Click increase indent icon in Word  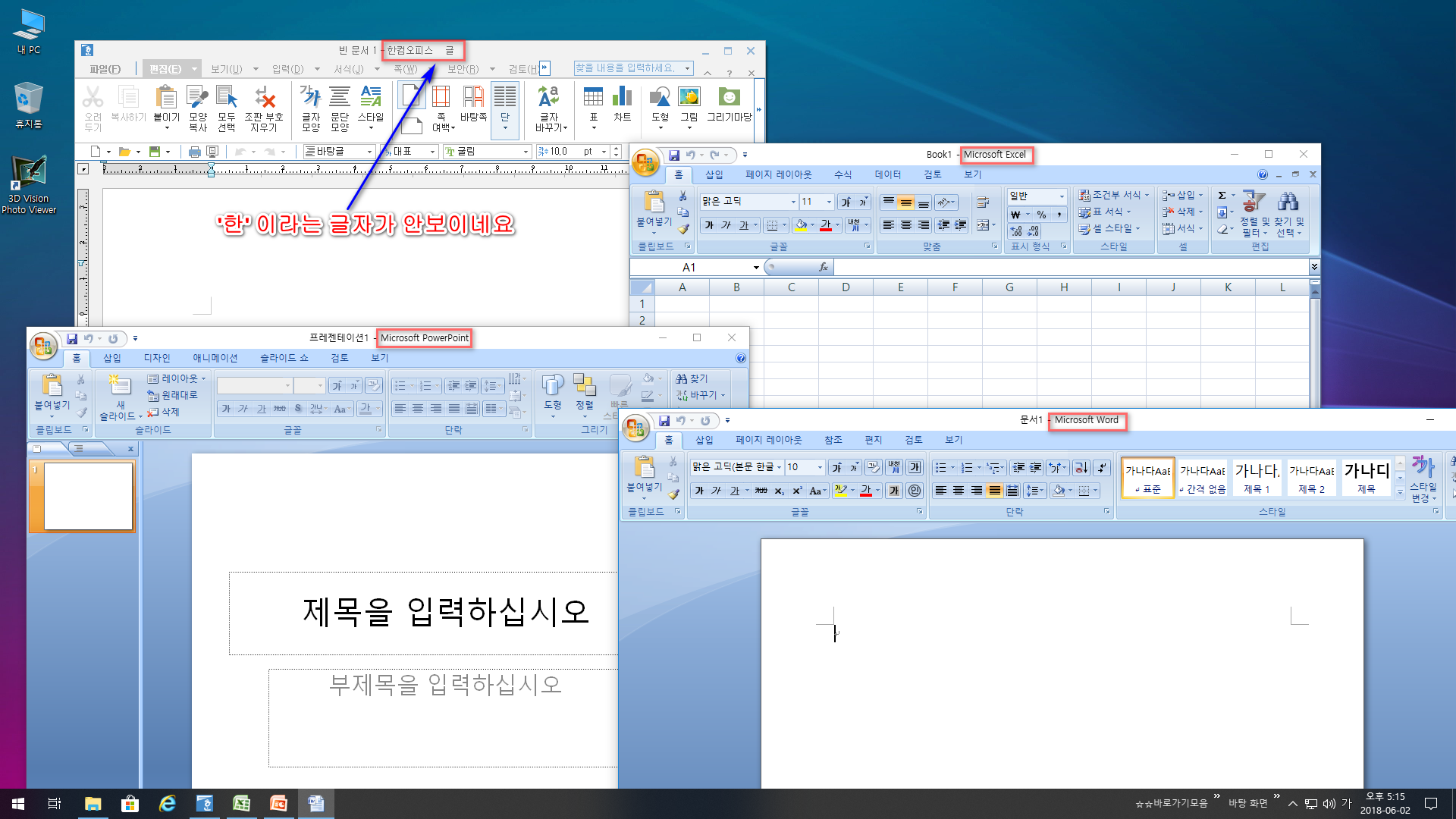pos(1035,467)
